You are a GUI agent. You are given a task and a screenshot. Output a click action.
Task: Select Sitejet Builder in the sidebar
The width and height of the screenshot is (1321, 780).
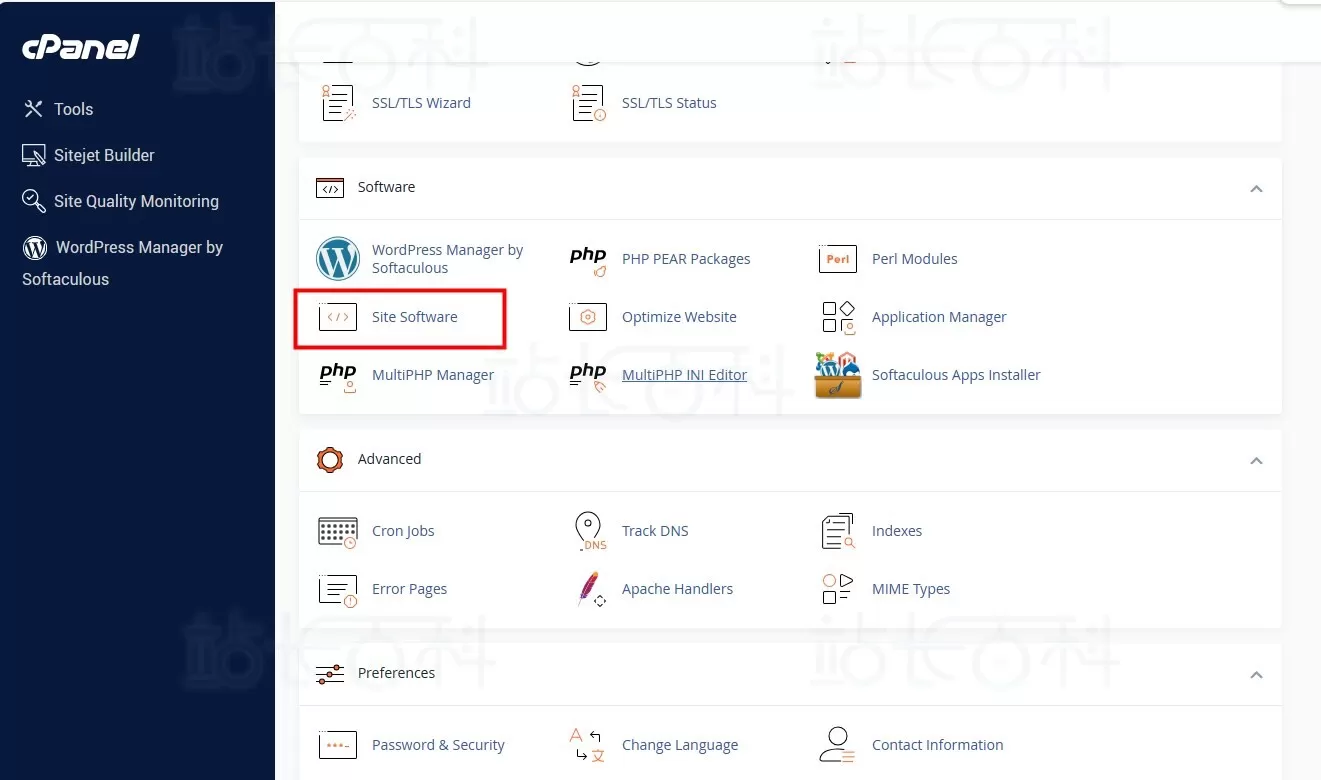[104, 155]
